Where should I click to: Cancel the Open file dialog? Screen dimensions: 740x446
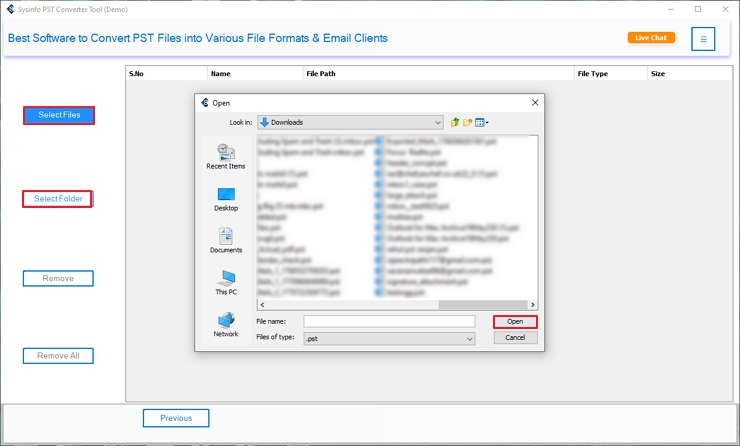(515, 337)
